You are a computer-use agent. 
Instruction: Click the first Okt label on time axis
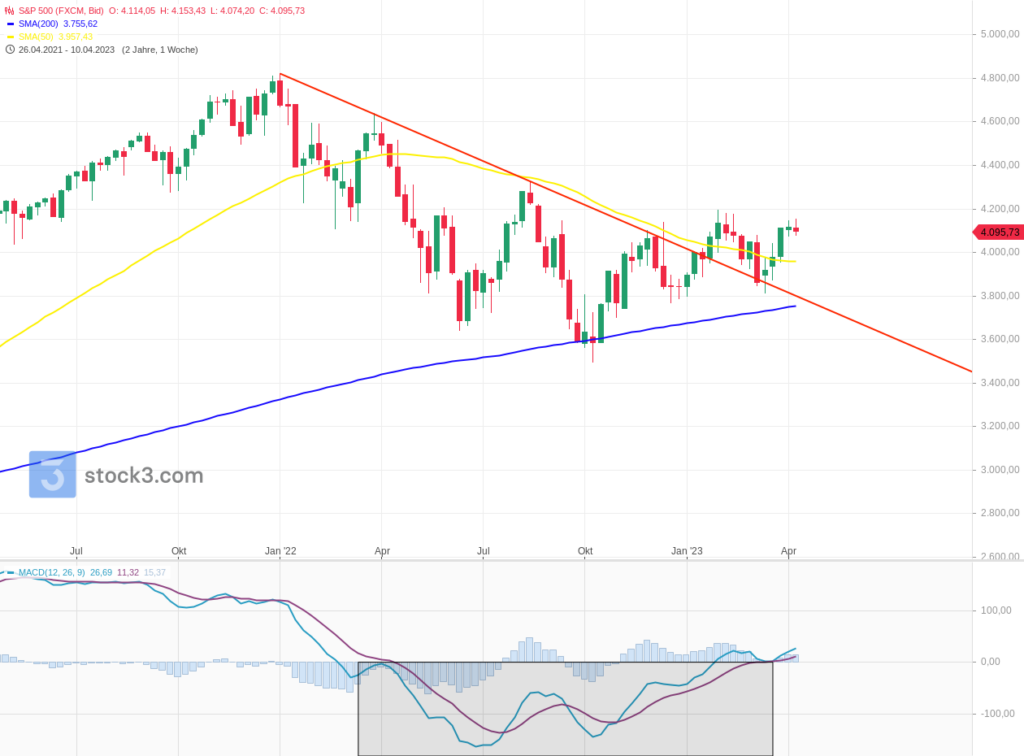(178, 551)
